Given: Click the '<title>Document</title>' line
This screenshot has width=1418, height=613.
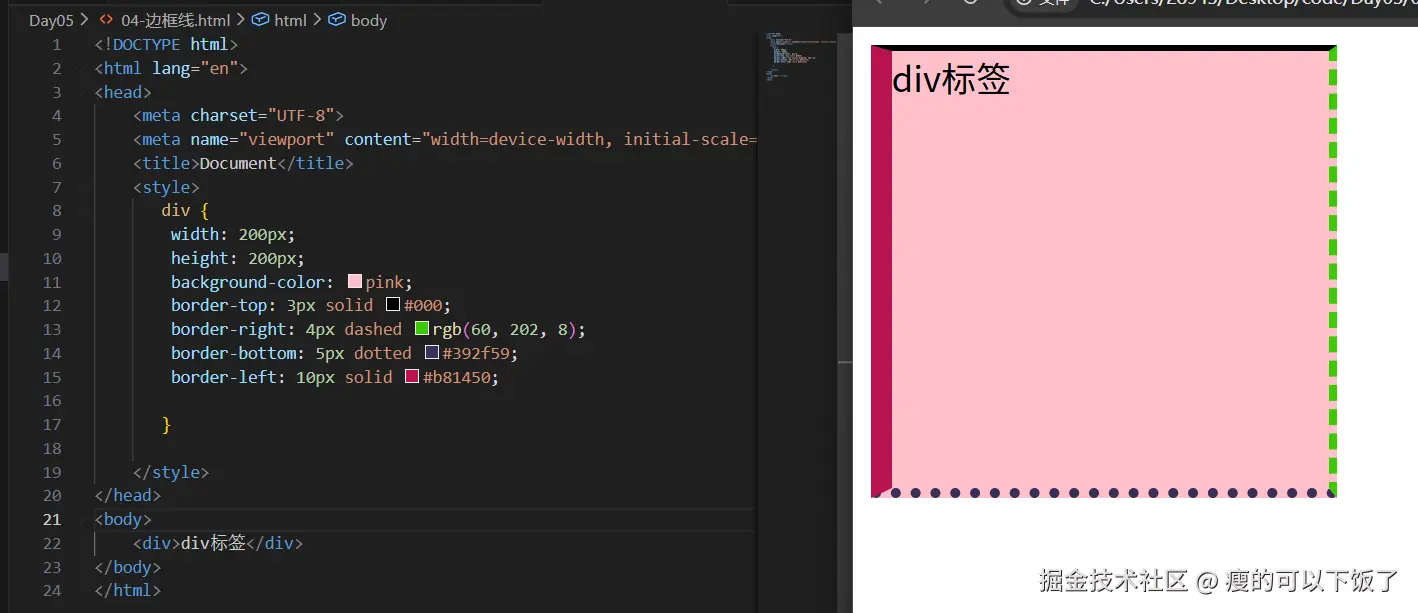Looking at the screenshot, I should tap(243, 163).
